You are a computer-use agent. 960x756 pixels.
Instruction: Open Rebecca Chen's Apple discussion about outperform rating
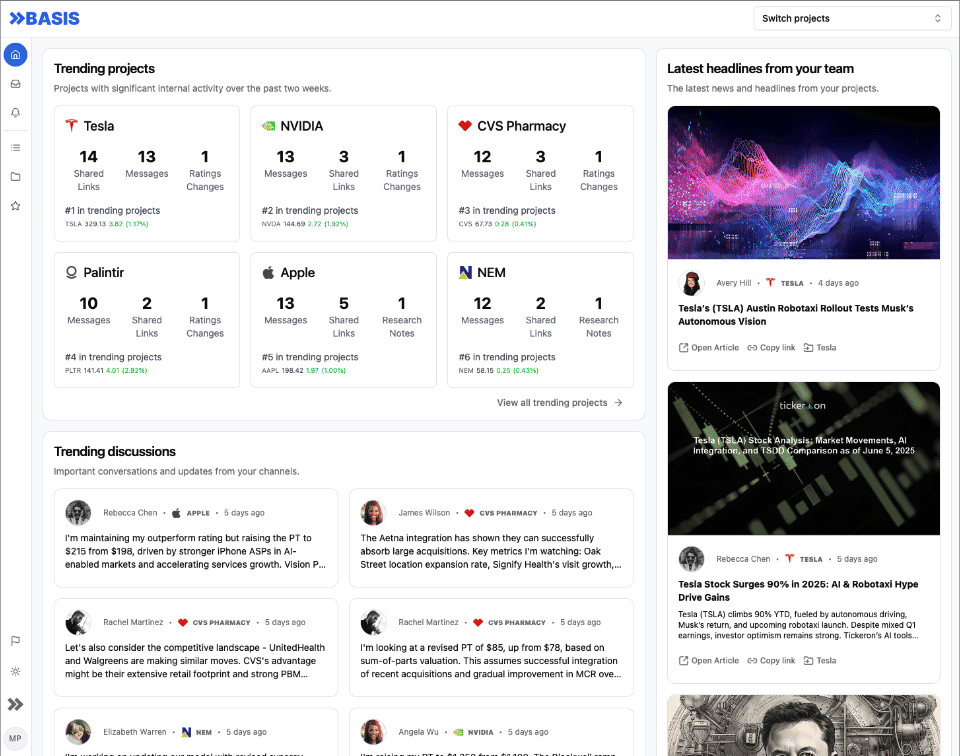tap(196, 538)
